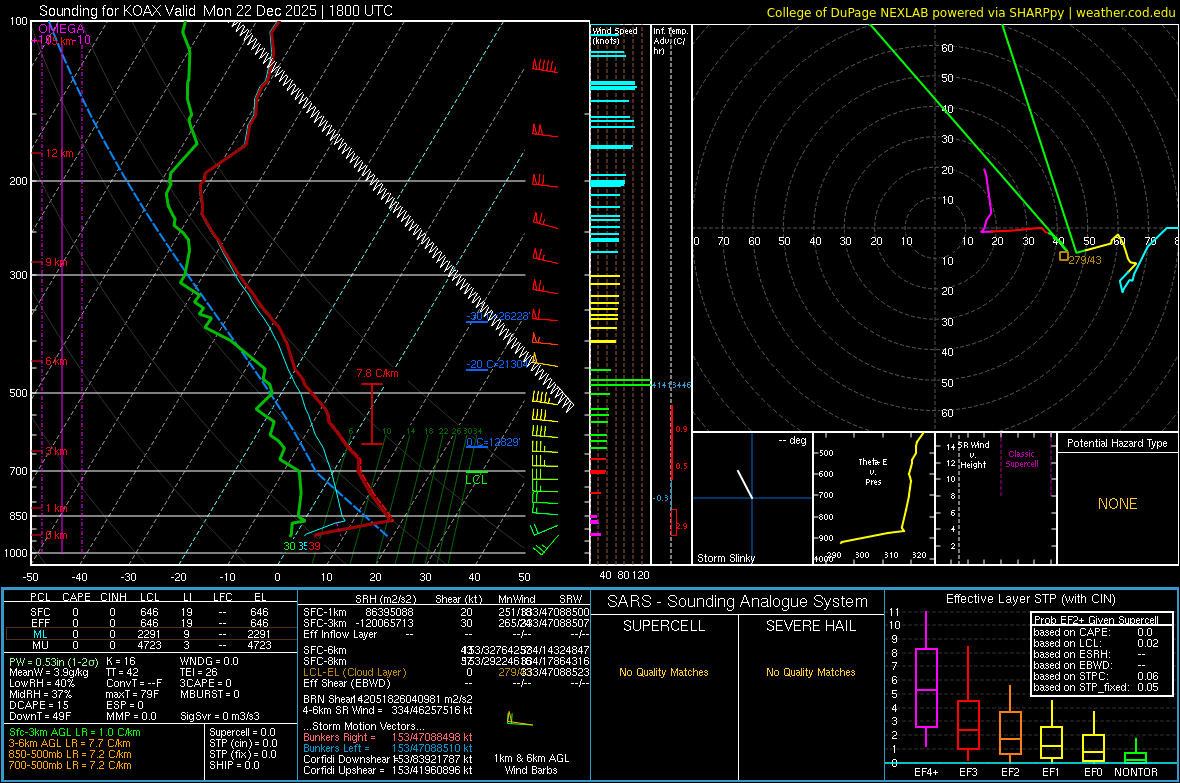Click the Prob EF2+ Given Supercell header

(x=1096, y=620)
